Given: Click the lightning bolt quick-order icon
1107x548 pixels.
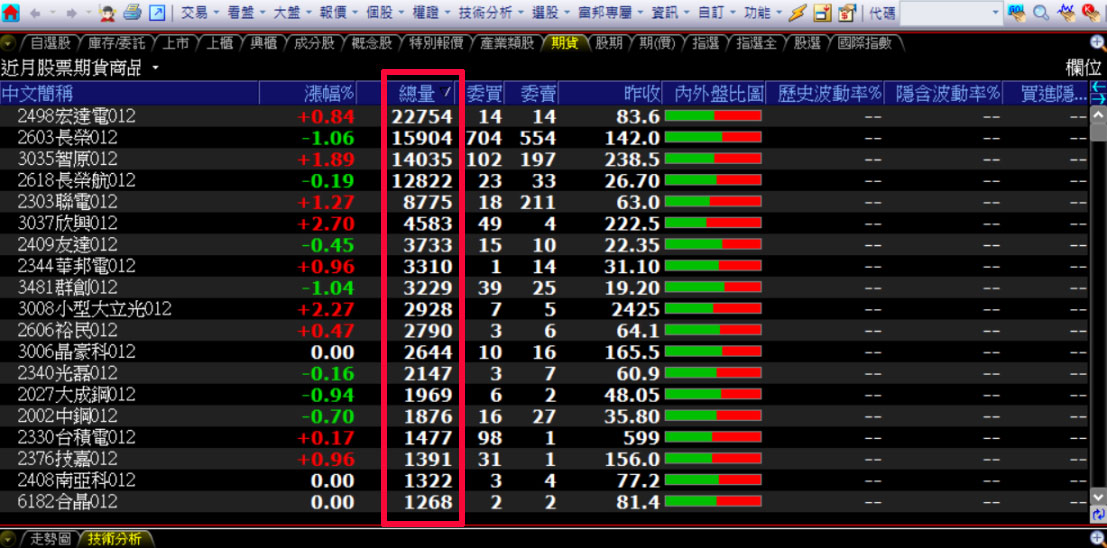Looking at the screenshot, I should click(797, 13).
